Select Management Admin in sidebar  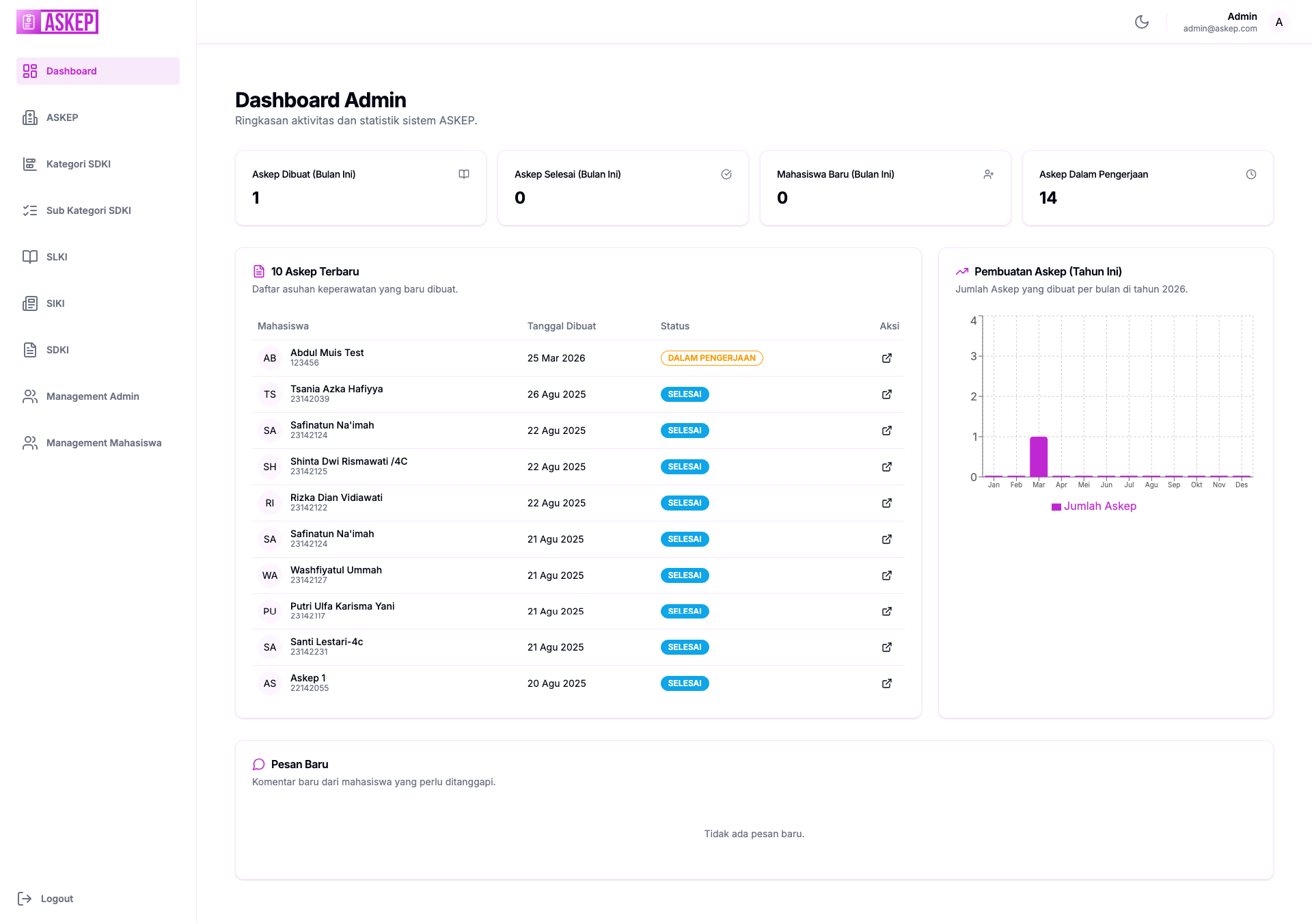(x=92, y=396)
